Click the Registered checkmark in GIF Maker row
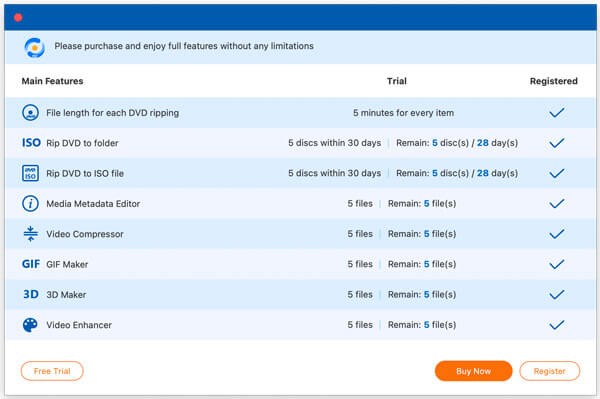This screenshot has width=600, height=399. click(x=557, y=264)
